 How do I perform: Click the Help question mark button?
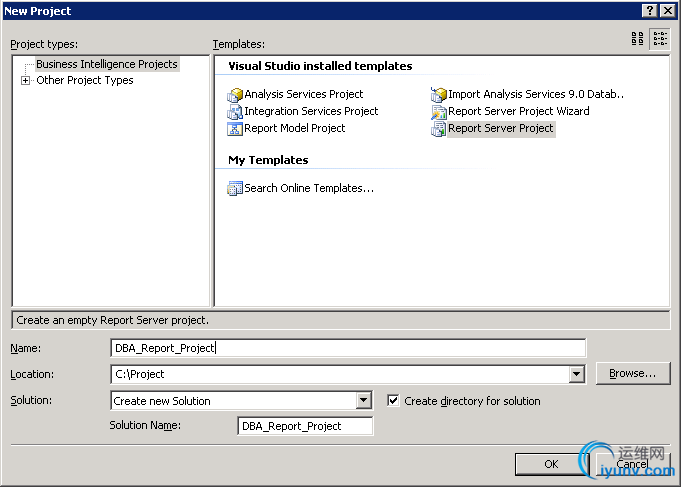pos(650,10)
